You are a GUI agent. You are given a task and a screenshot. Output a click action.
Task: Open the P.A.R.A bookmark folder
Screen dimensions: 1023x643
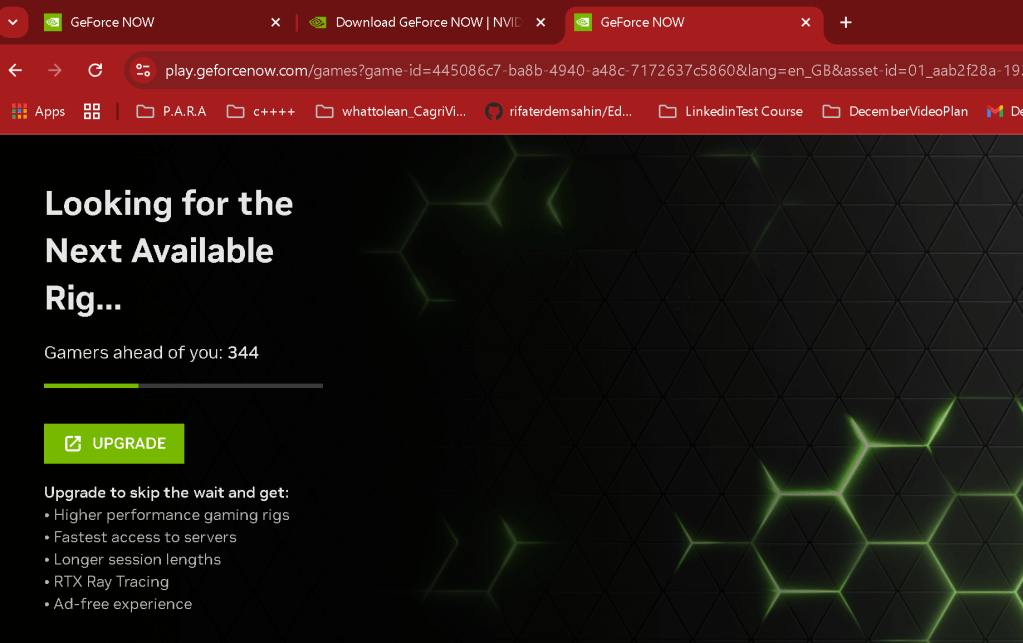coord(171,112)
